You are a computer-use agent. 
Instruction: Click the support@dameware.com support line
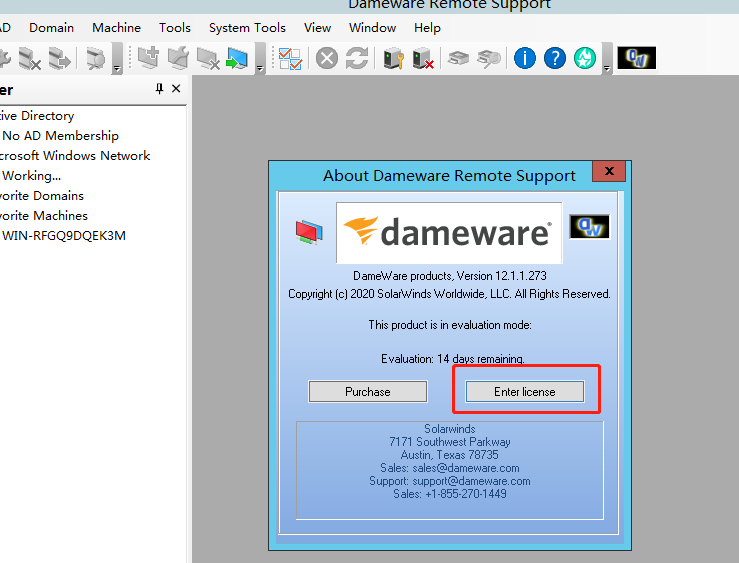point(450,481)
